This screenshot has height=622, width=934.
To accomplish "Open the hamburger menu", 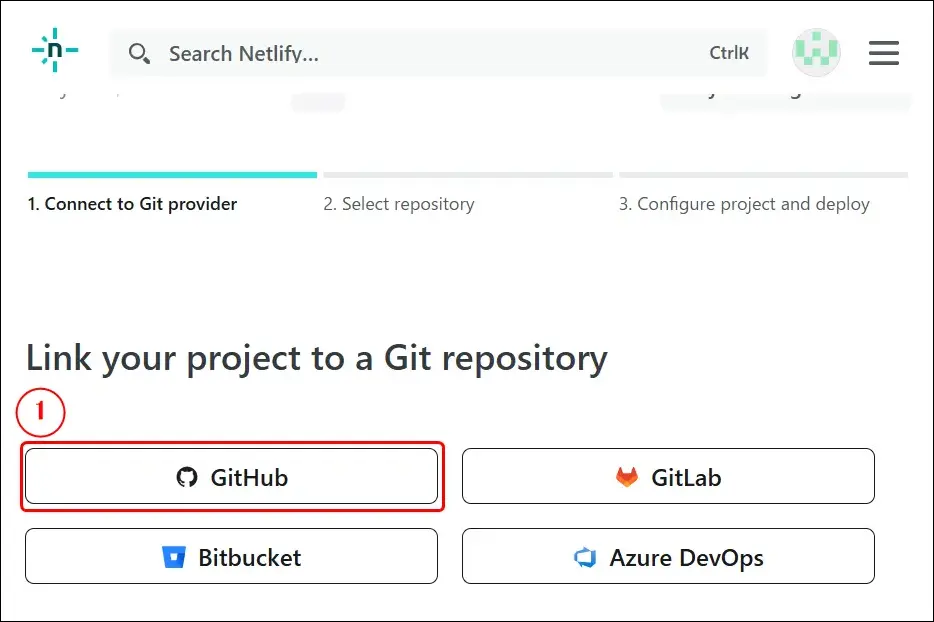I will [883, 53].
